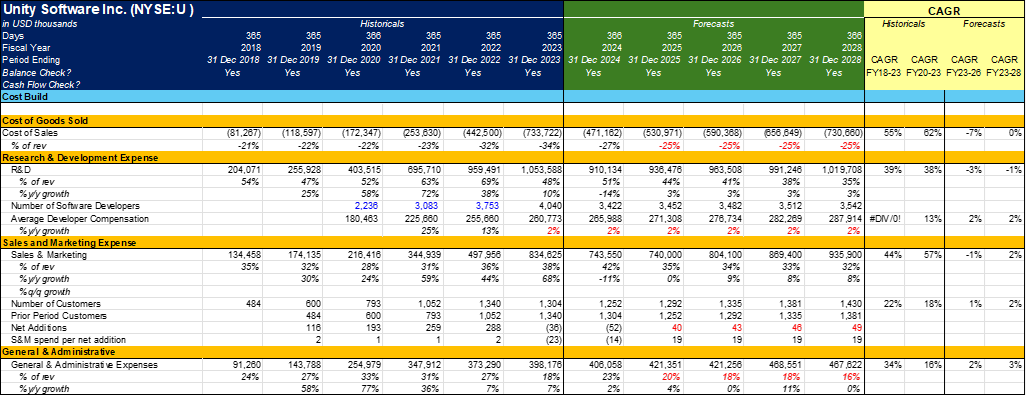
Task: Select the Net Additions value (36)
Action: pos(554,328)
